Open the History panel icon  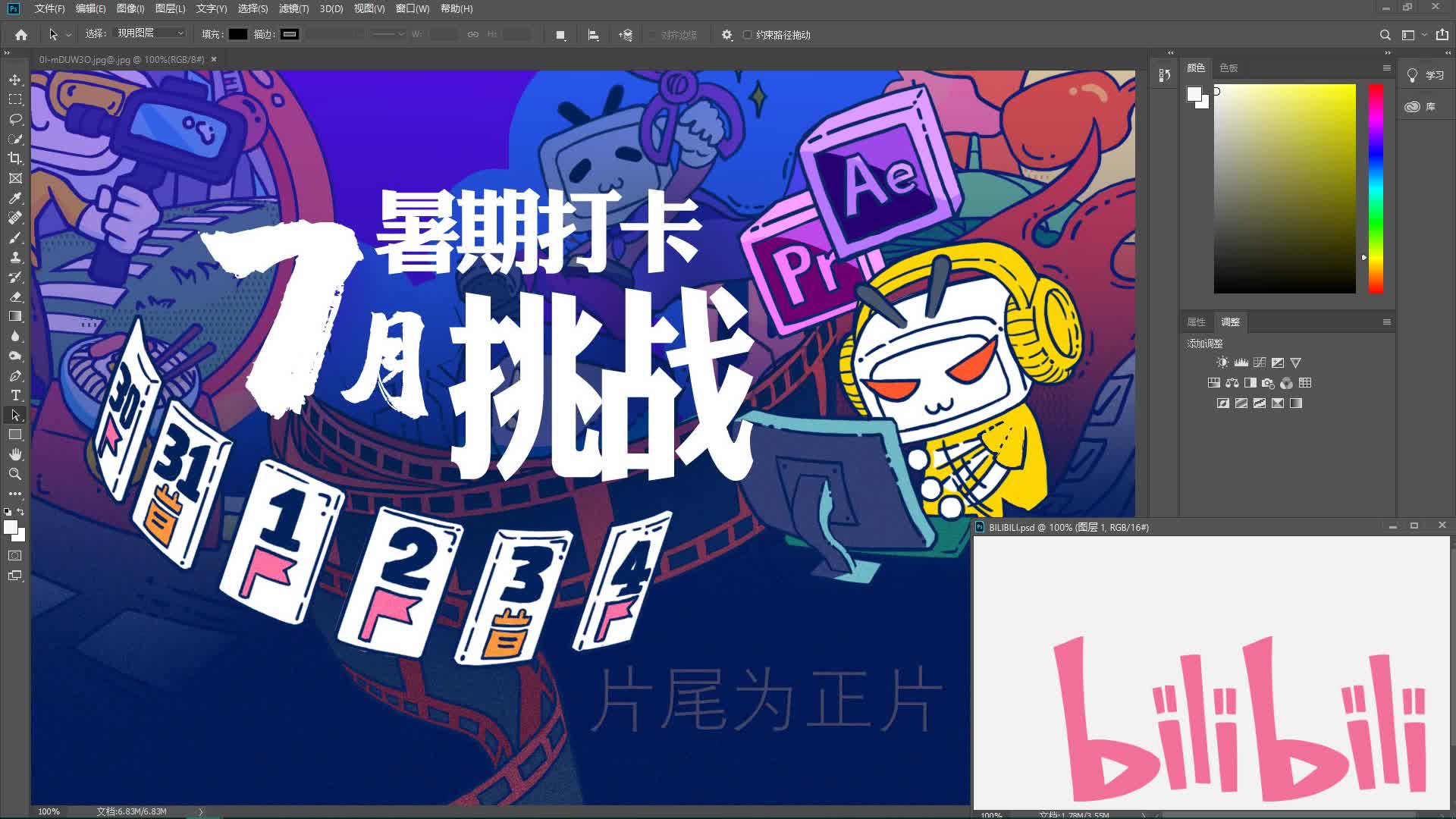(1164, 75)
